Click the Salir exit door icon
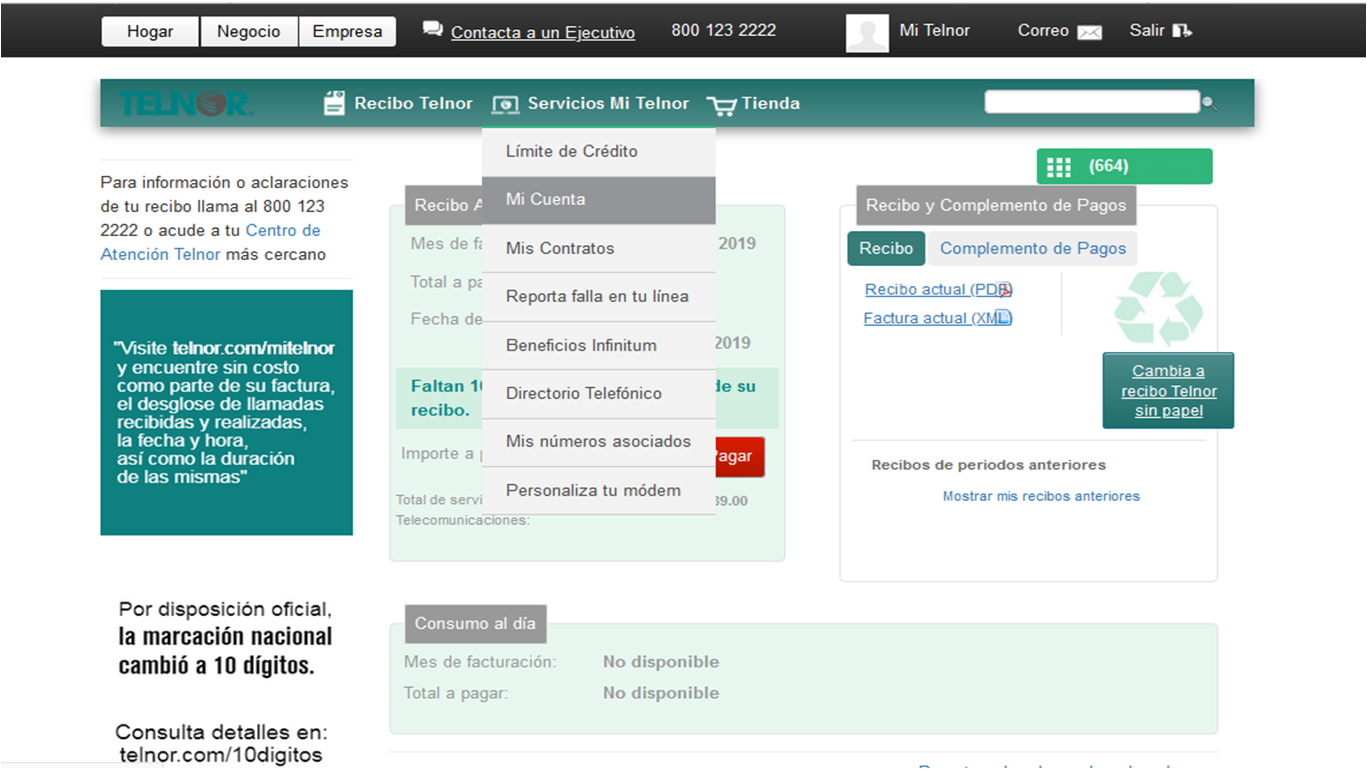The image size is (1367, 769). tap(1182, 31)
